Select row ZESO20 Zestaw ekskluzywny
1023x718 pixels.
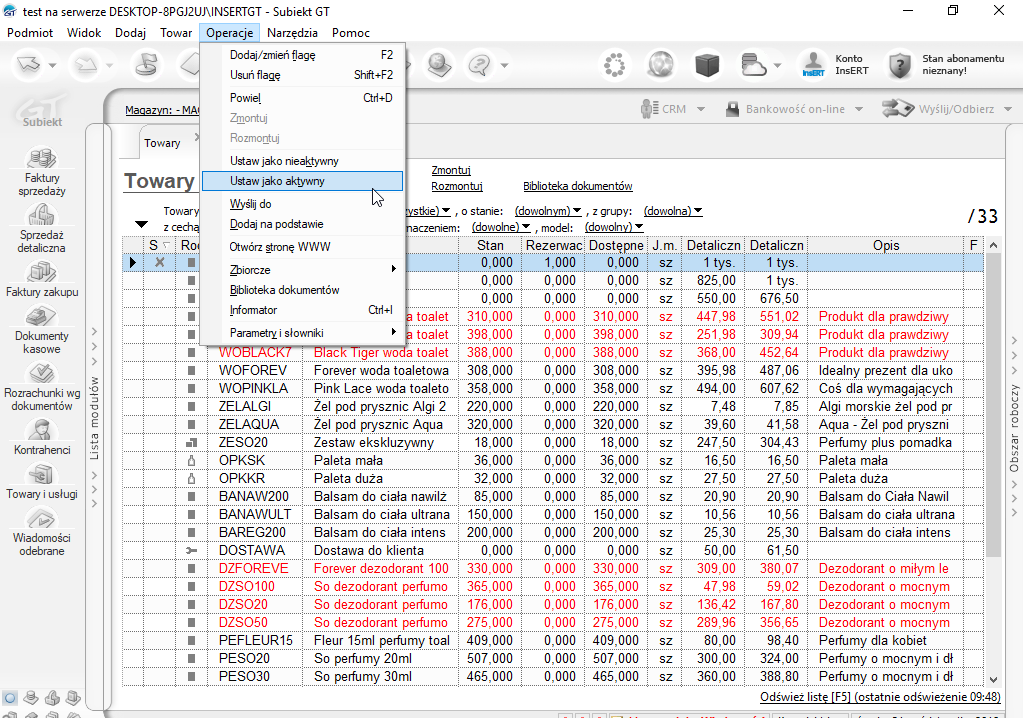click(553, 442)
